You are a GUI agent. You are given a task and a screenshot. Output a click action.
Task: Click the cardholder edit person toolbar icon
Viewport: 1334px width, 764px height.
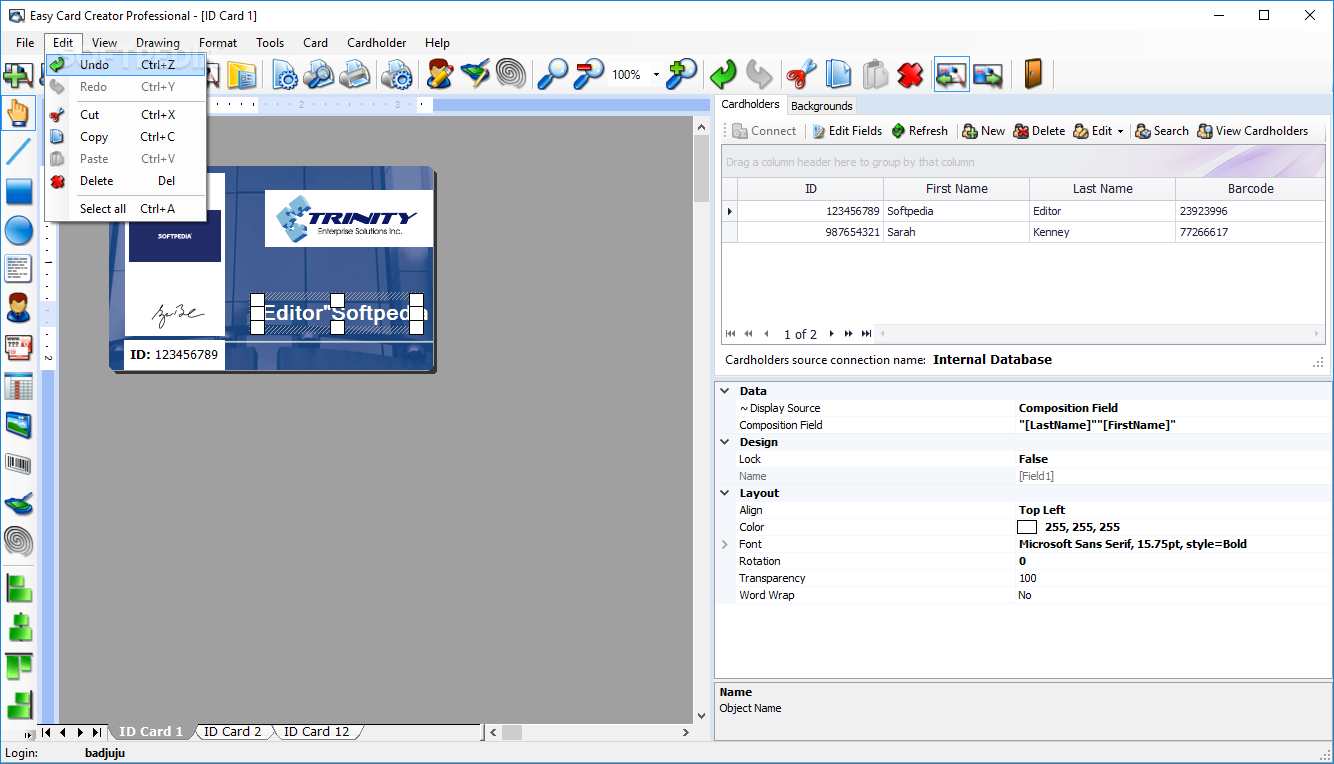pyautogui.click(x=440, y=75)
